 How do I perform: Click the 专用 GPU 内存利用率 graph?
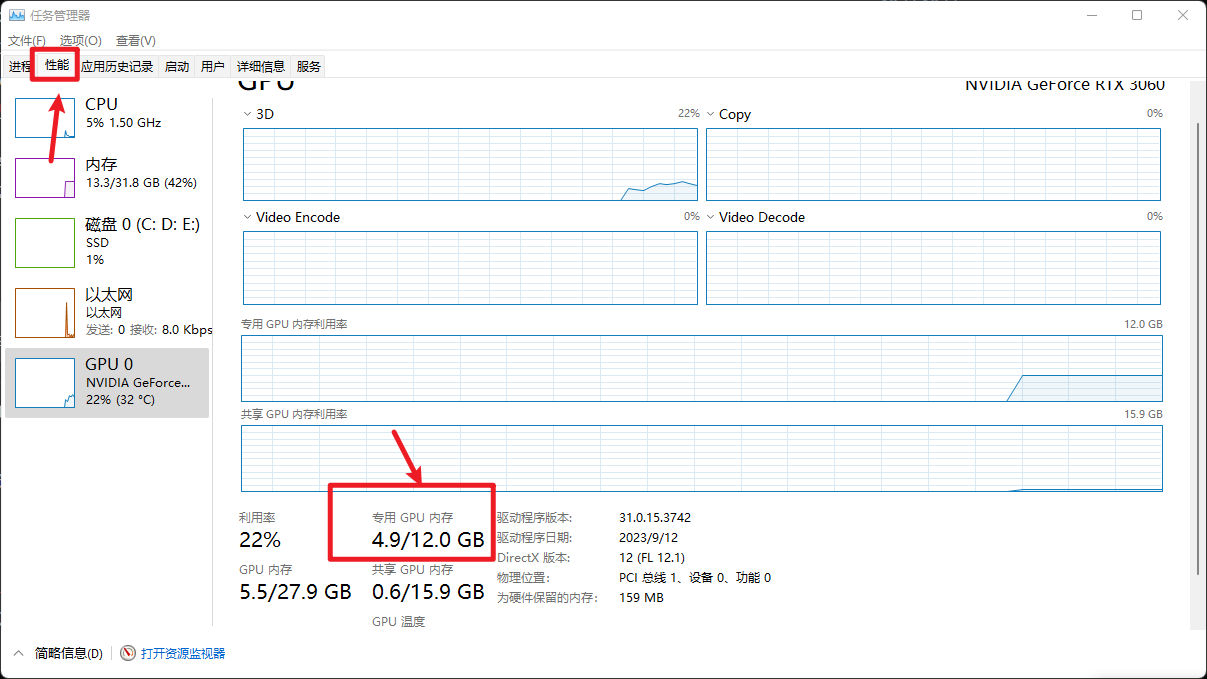point(702,369)
